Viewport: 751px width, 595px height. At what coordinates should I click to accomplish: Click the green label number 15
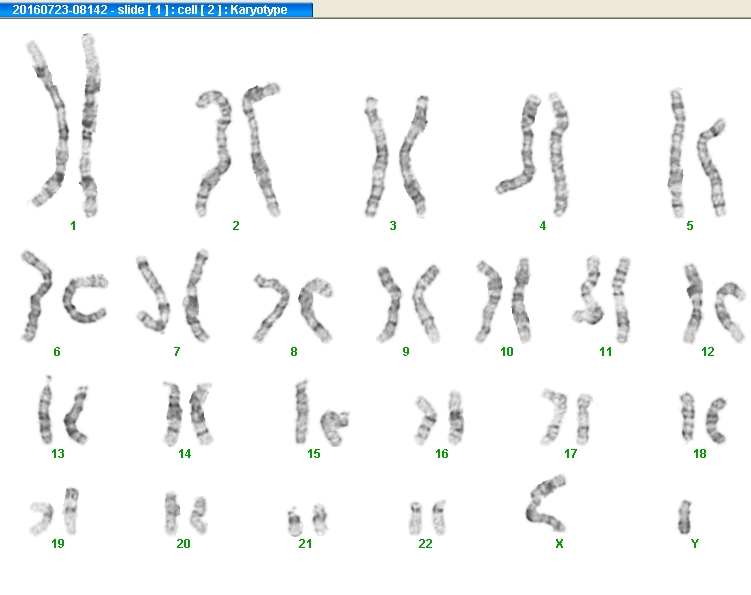tap(314, 453)
